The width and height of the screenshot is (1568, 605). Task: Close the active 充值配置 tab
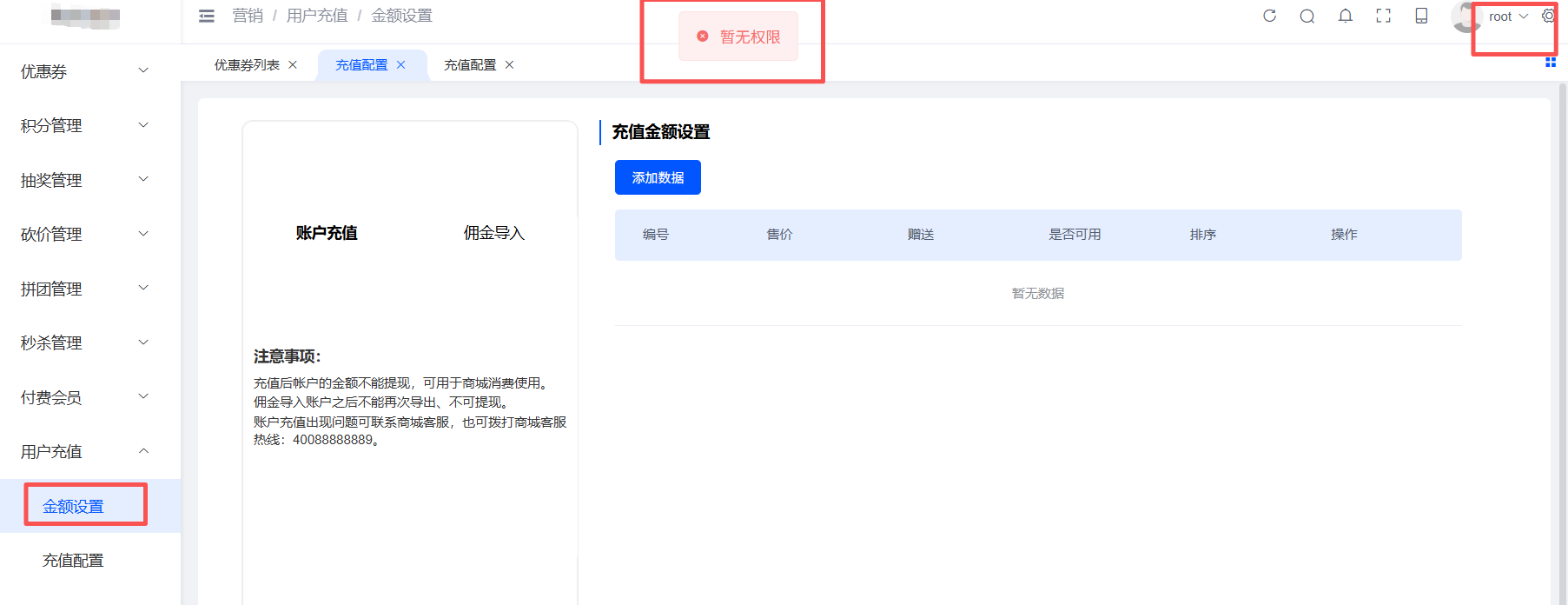400,65
